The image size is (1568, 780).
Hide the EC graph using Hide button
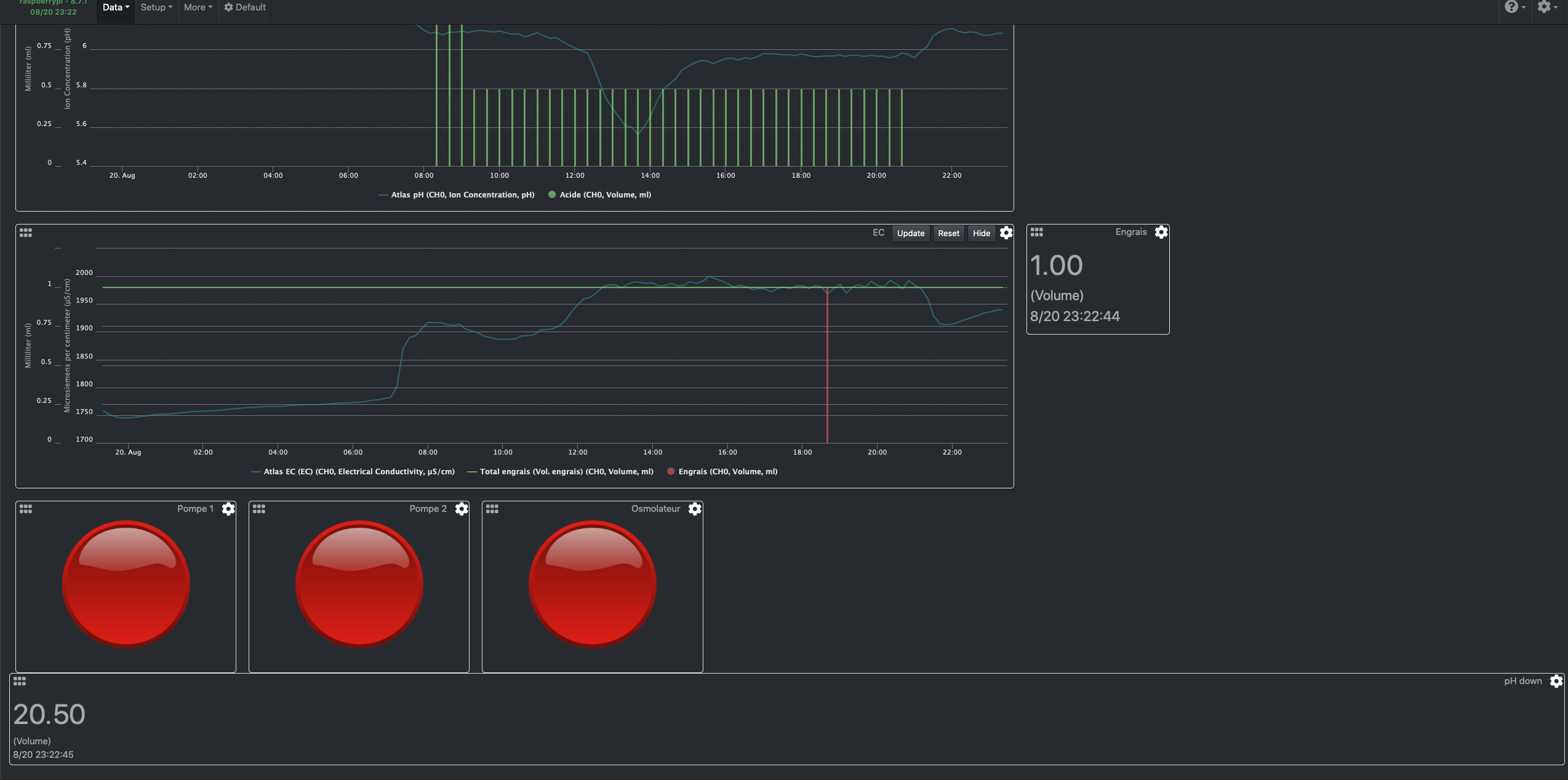coord(981,233)
